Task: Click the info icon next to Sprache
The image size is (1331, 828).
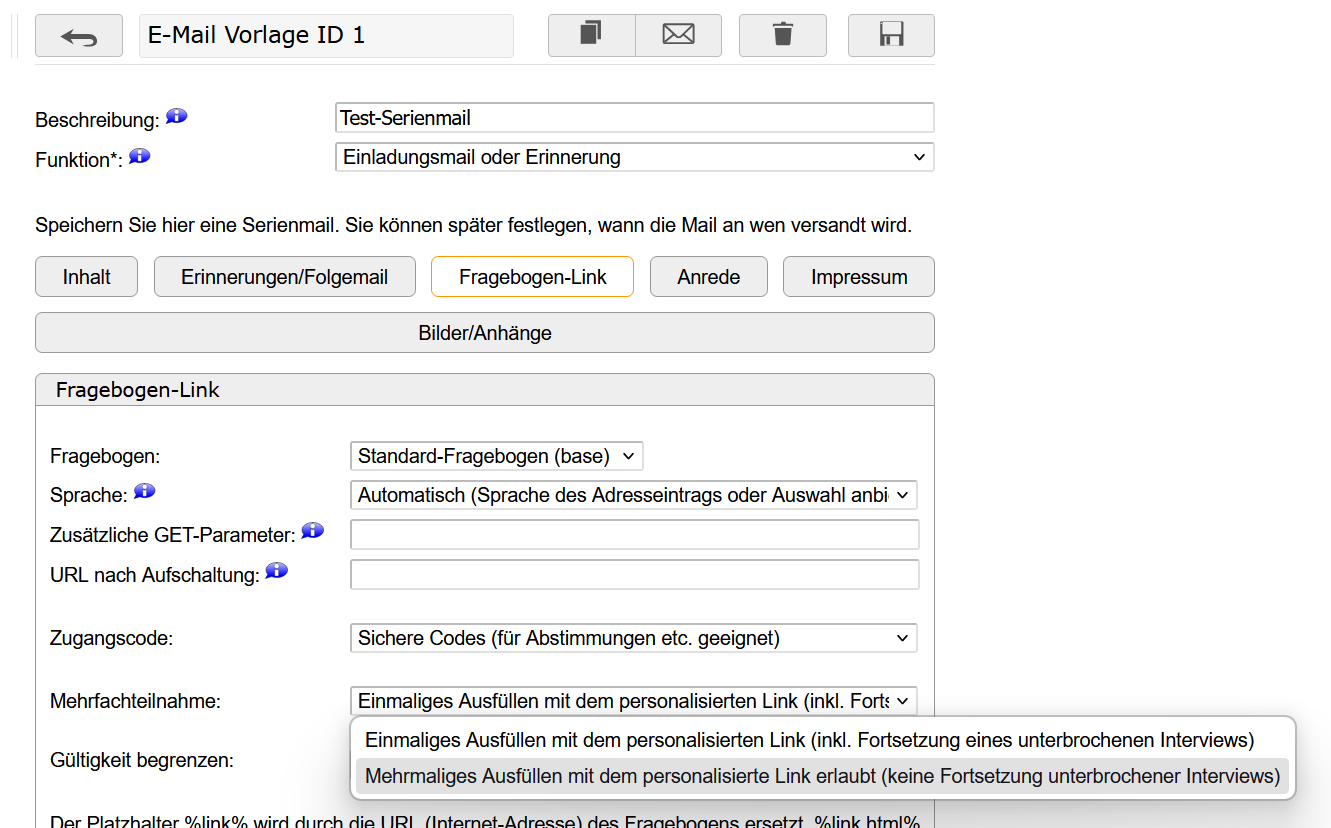Action: 143,491
